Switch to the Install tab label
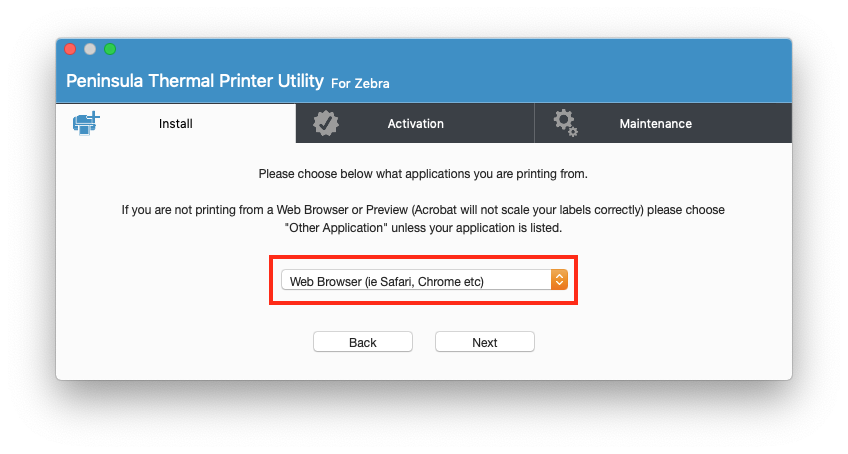Viewport: 848px width, 454px height. pos(176,124)
